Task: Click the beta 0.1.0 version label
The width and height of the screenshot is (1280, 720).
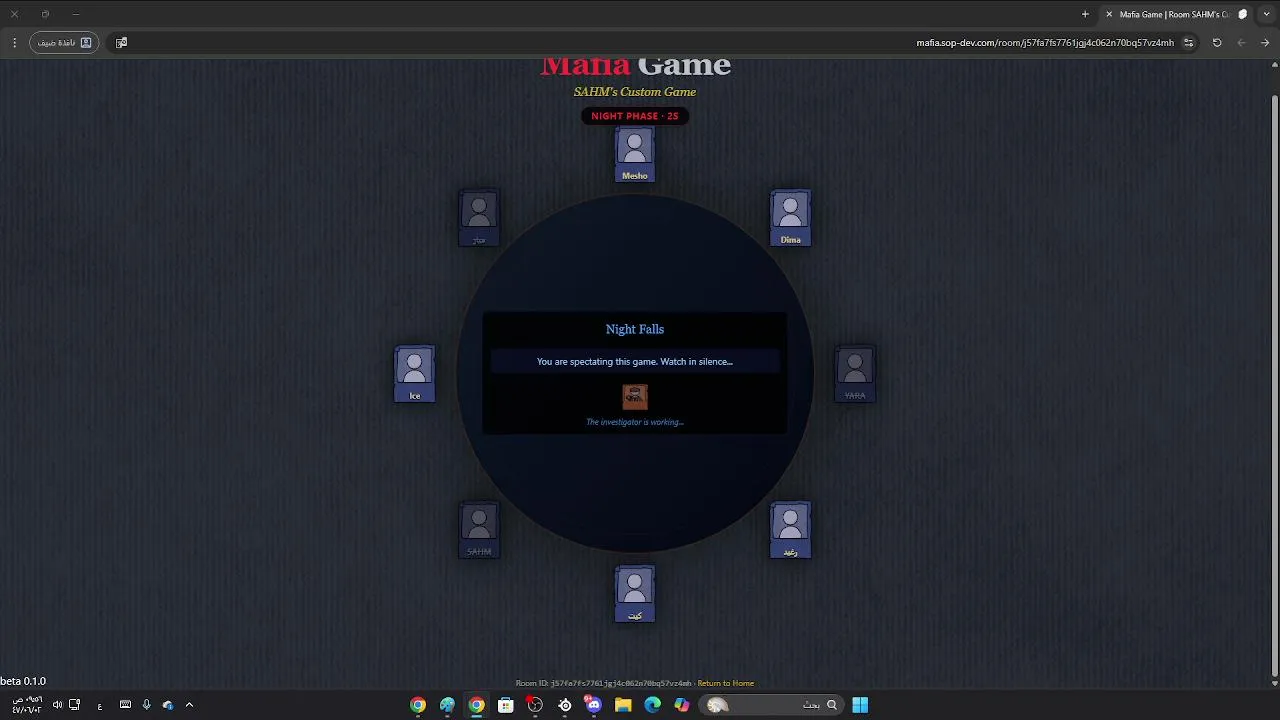Action: (23, 681)
